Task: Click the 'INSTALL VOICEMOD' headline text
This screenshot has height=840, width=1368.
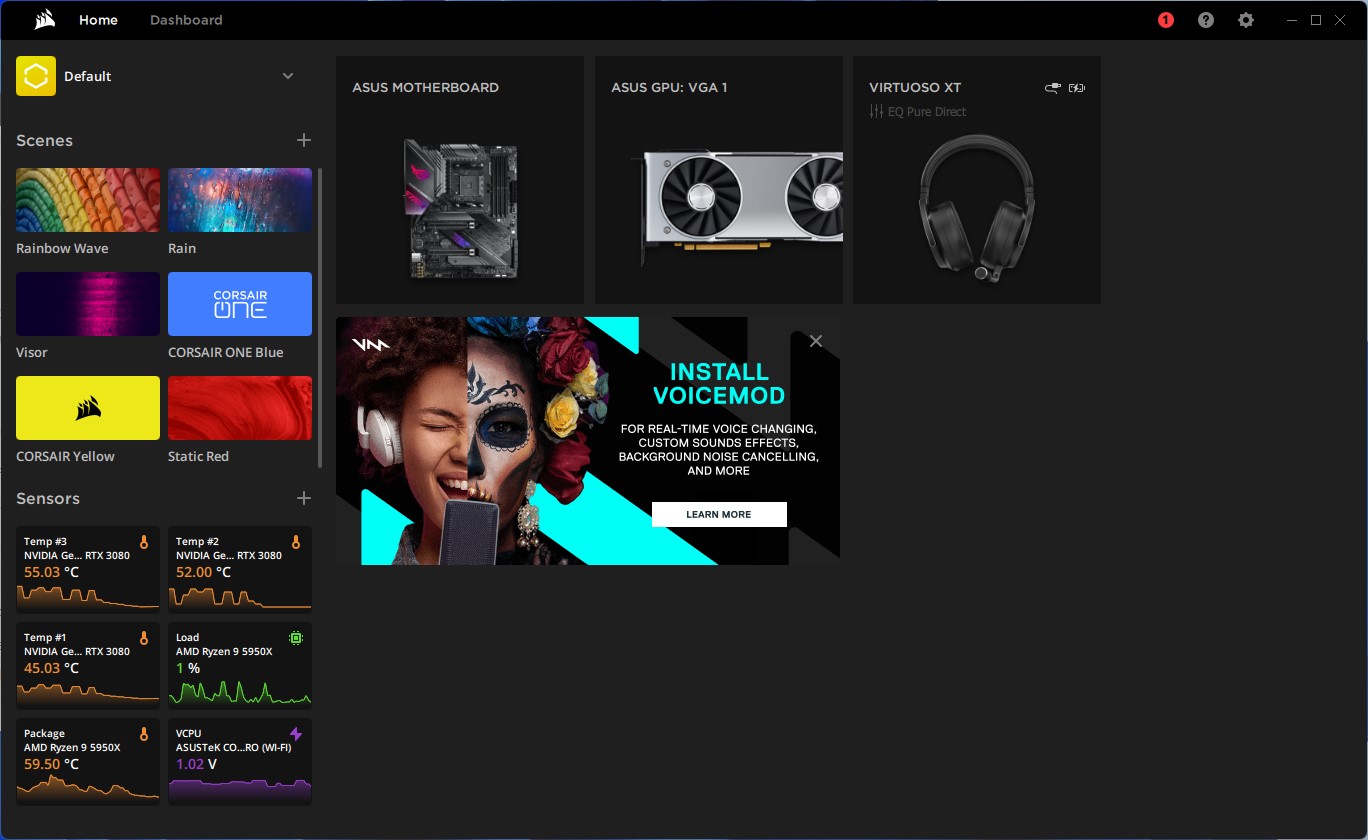Action: tap(719, 384)
